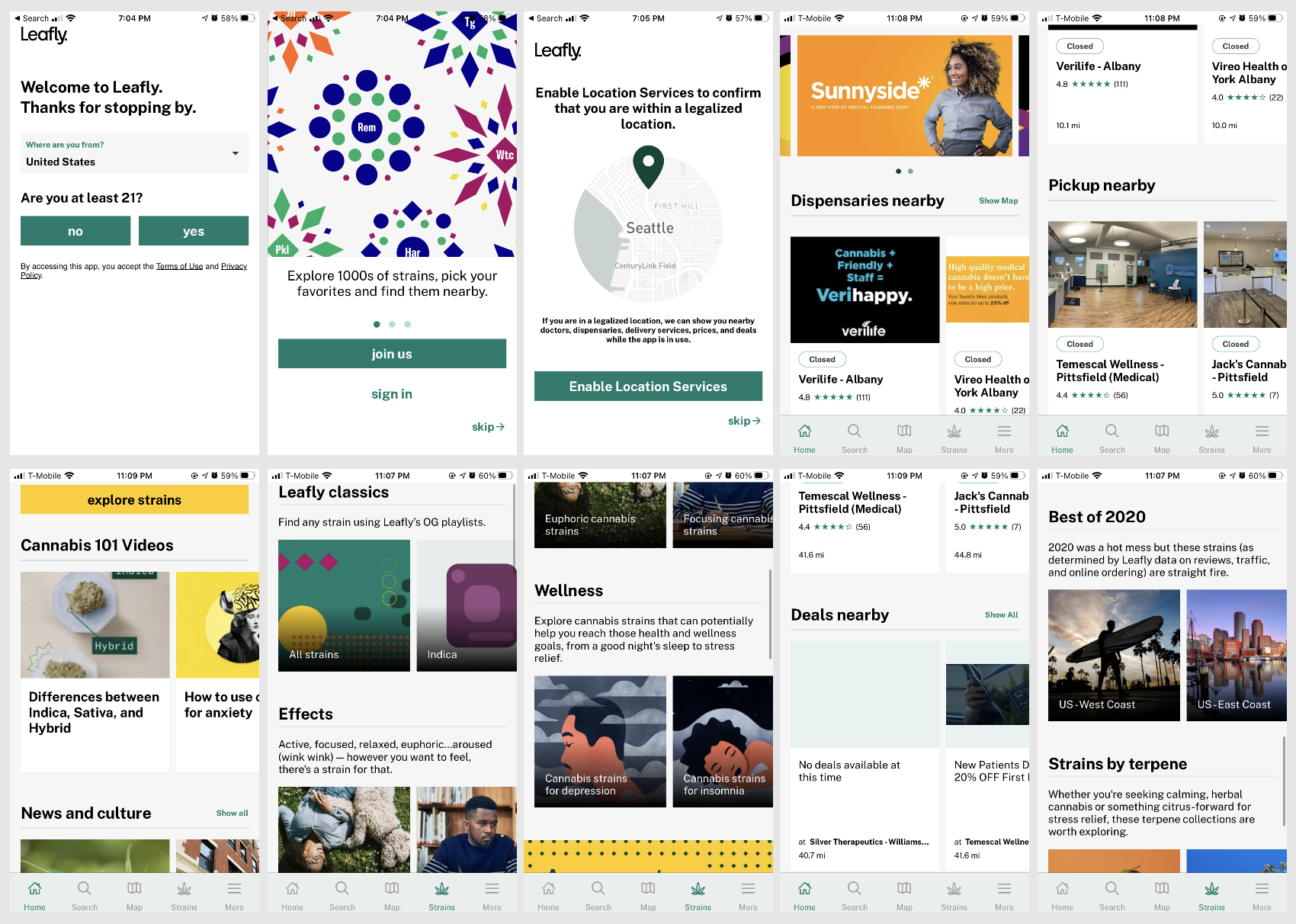Open the Temescal Wellness storefront photo in Pickup nearby
This screenshot has height=924, width=1296.
(x=1123, y=274)
